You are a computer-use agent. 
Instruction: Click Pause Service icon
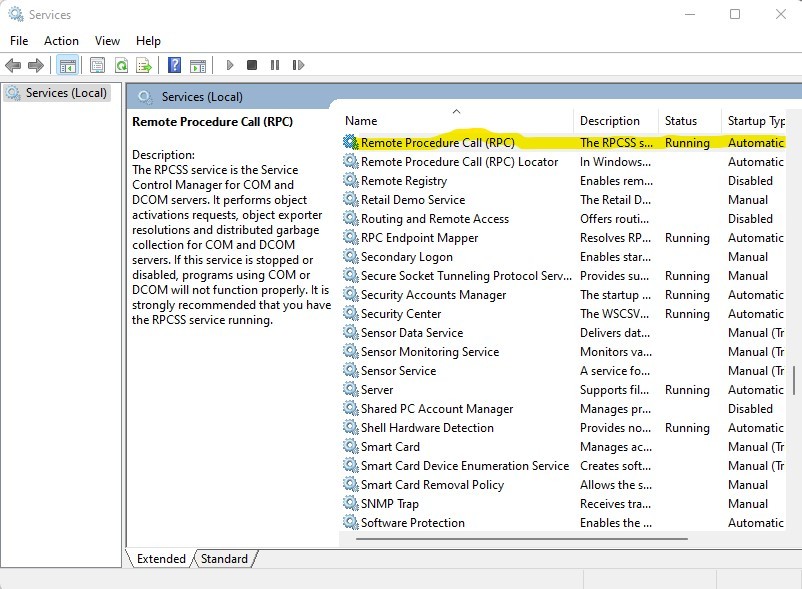275,65
